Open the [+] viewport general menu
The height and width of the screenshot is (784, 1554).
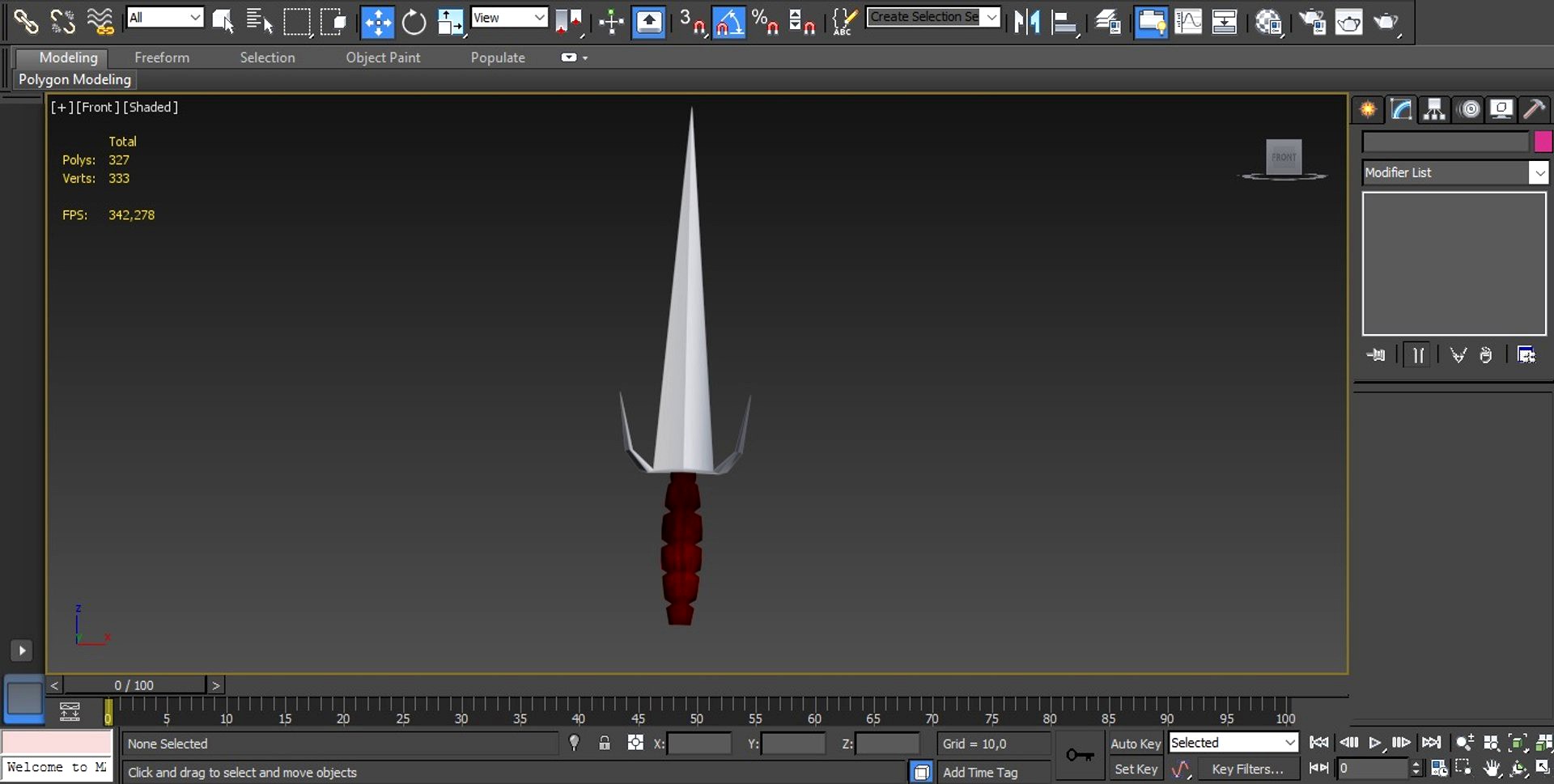(62, 107)
